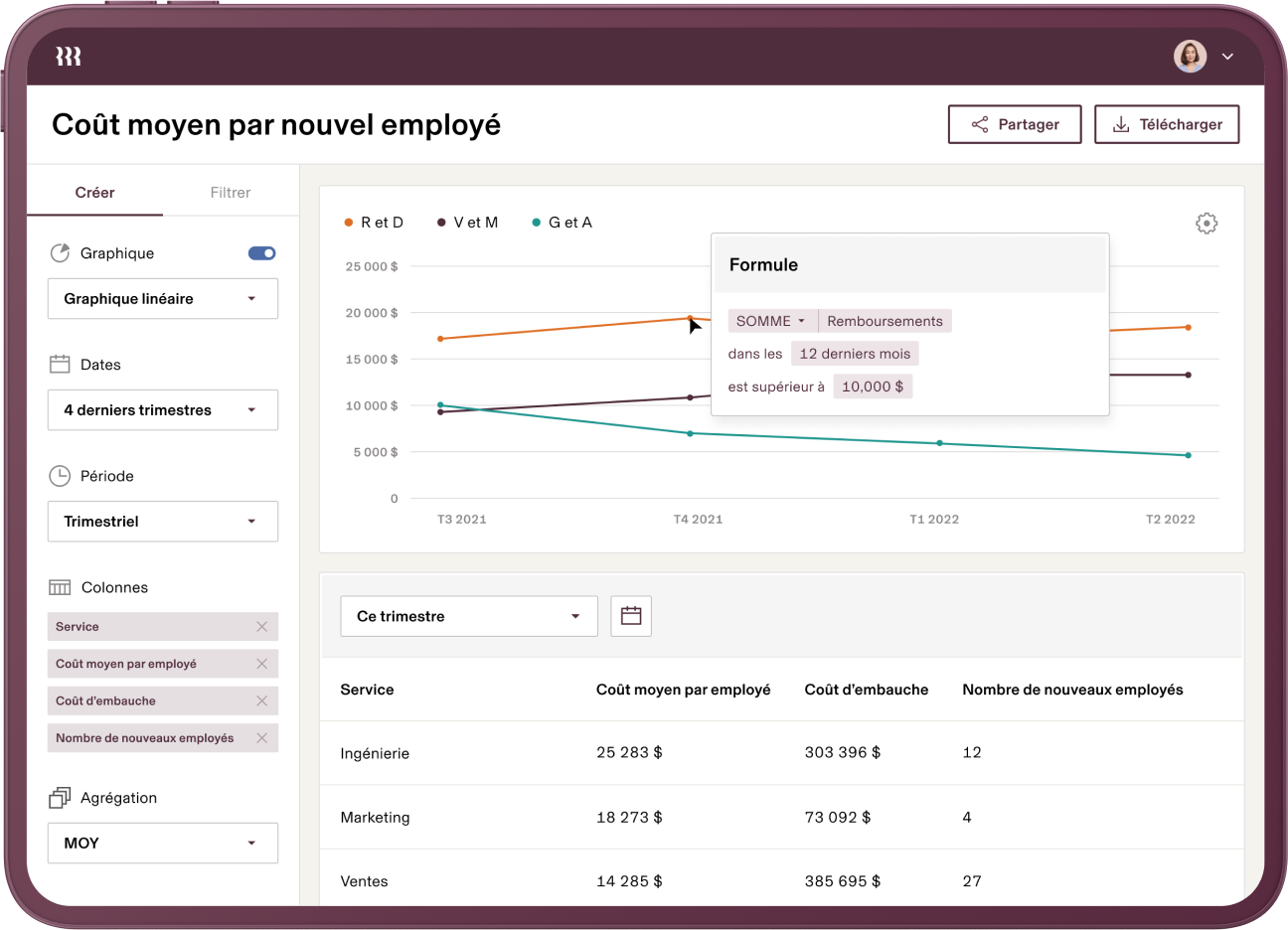Remove the Coût moyen par employé column

(x=261, y=664)
